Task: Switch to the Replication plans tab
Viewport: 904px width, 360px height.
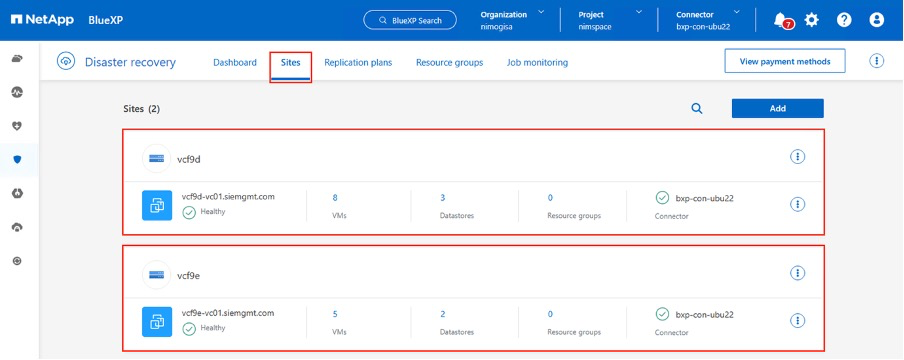Action: click(358, 62)
